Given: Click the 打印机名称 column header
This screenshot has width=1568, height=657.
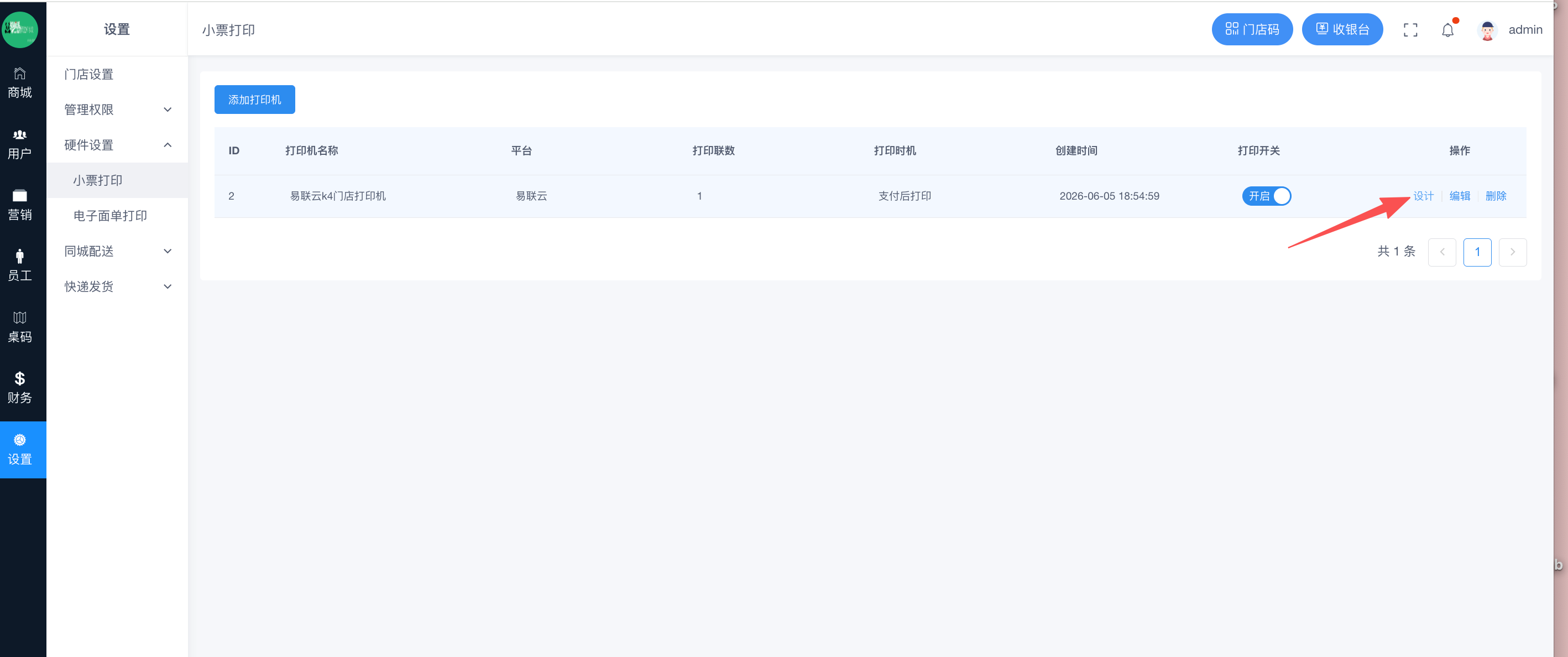Looking at the screenshot, I should click(x=311, y=150).
